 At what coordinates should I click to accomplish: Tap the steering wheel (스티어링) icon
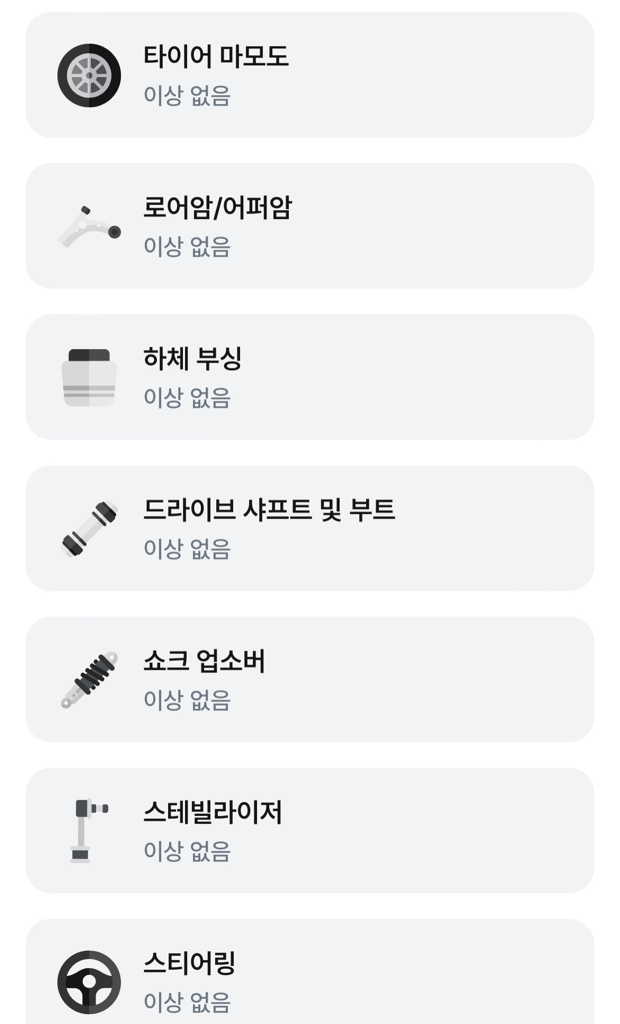point(89,981)
